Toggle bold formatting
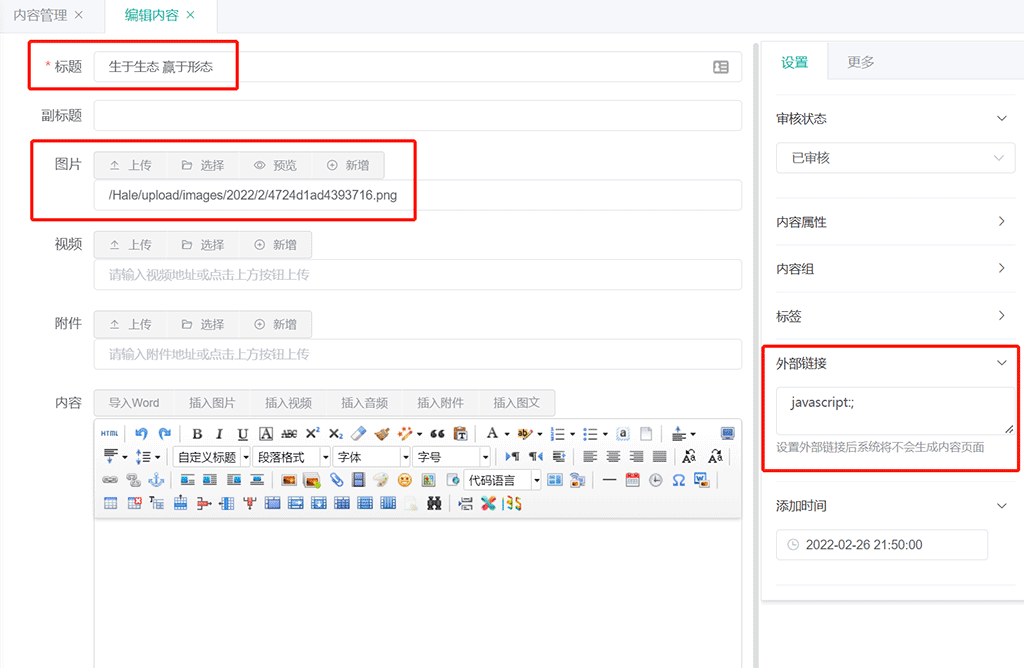Screen dimensions: 1024x668 [x=197, y=434]
